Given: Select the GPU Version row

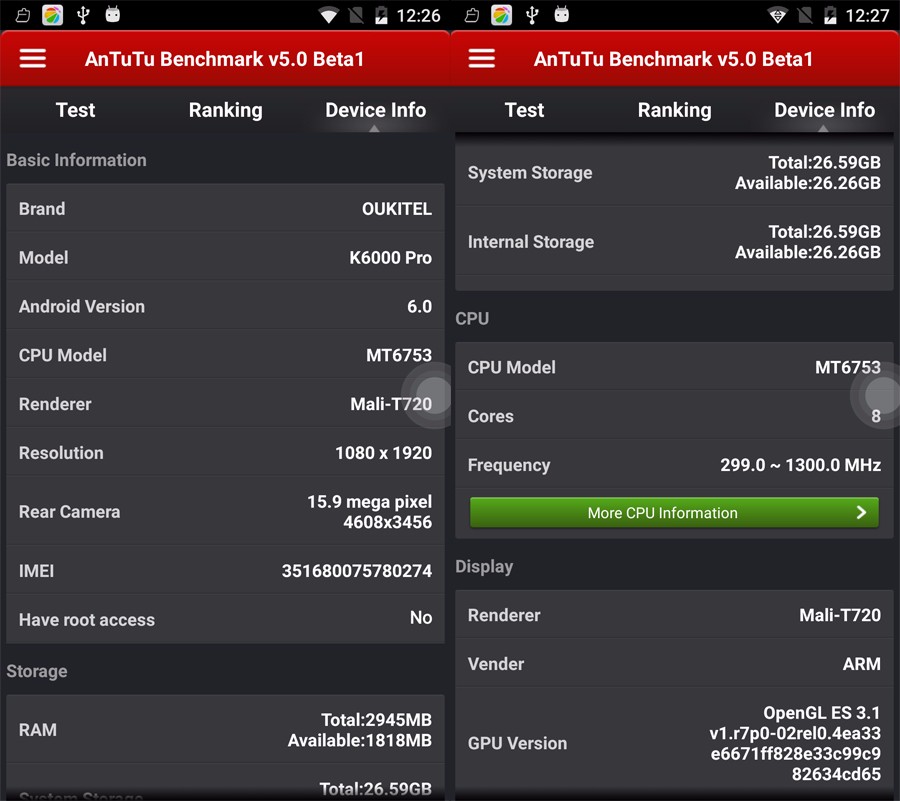Looking at the screenshot, I should 674,743.
